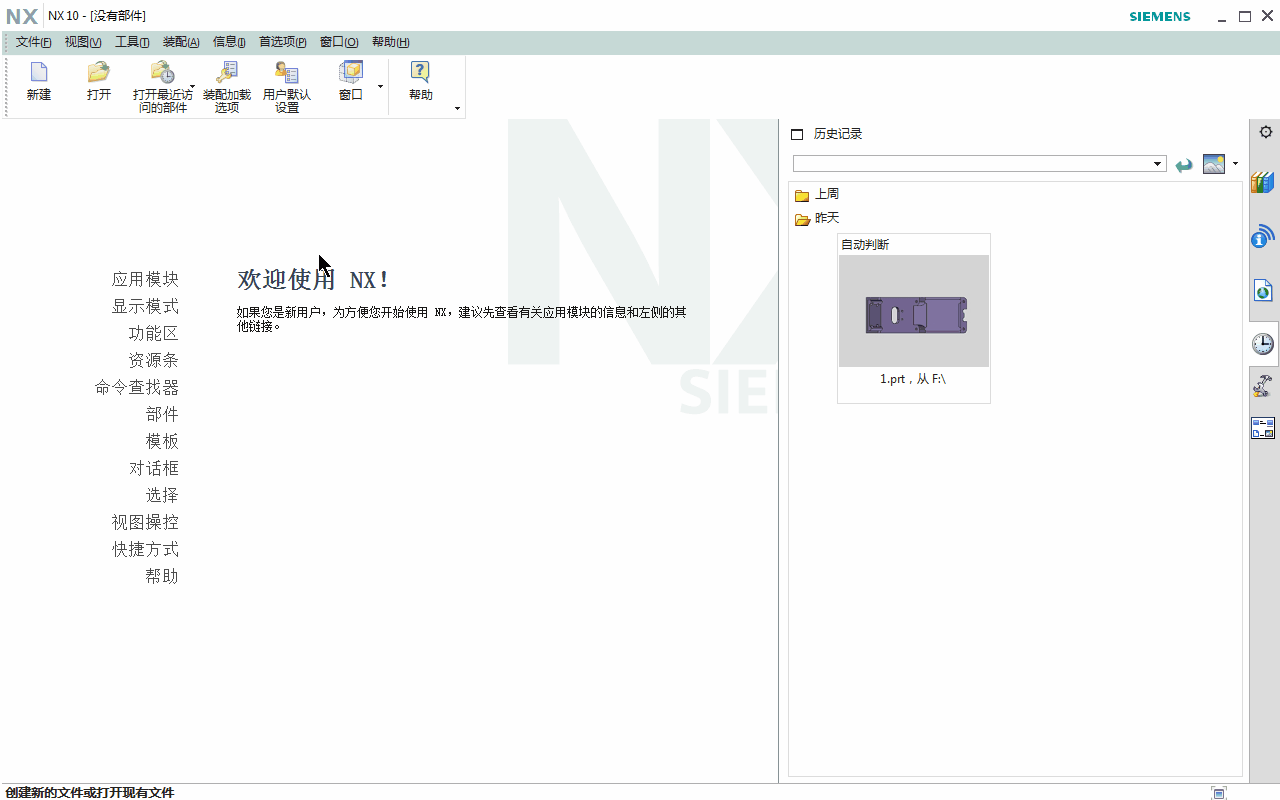Click the 应用模块 link

[x=145, y=279]
